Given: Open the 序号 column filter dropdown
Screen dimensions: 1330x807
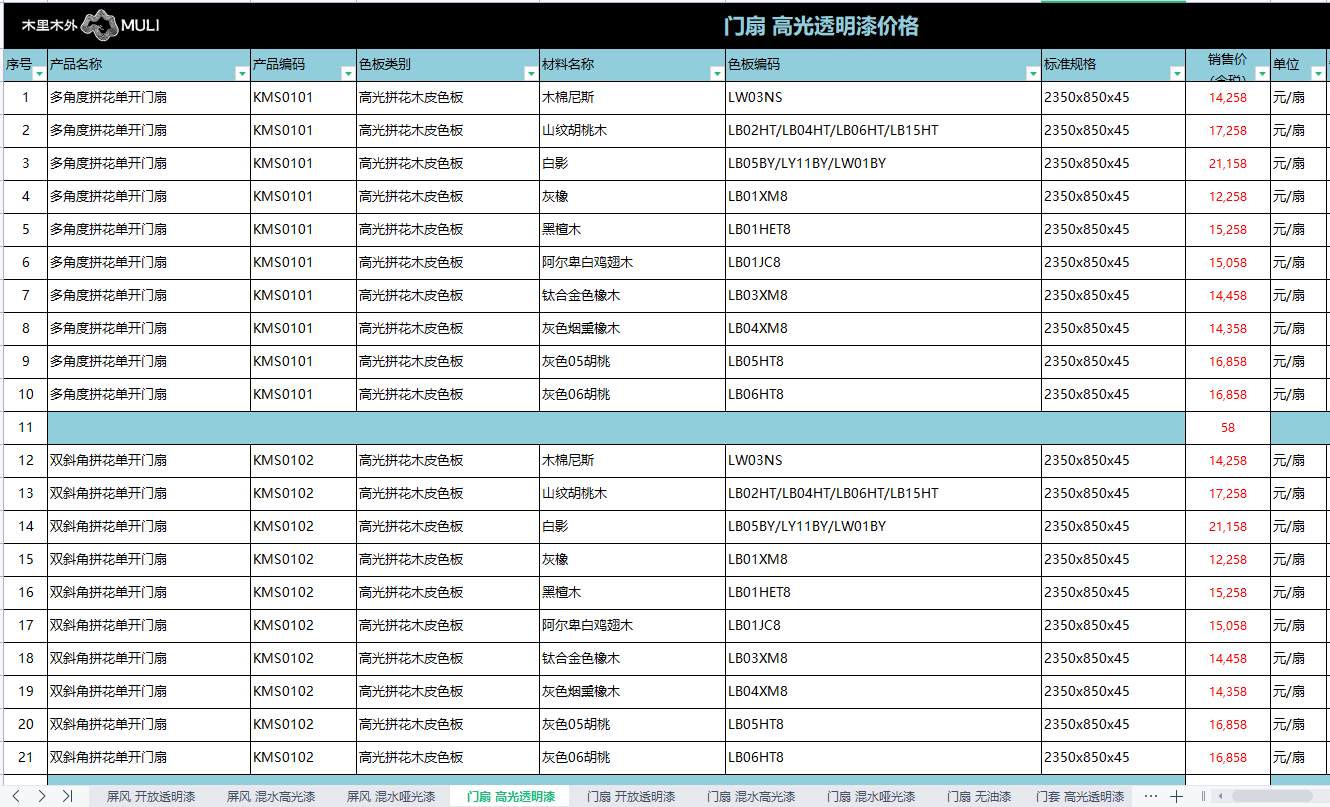Looking at the screenshot, I should pyautogui.click(x=39, y=74).
